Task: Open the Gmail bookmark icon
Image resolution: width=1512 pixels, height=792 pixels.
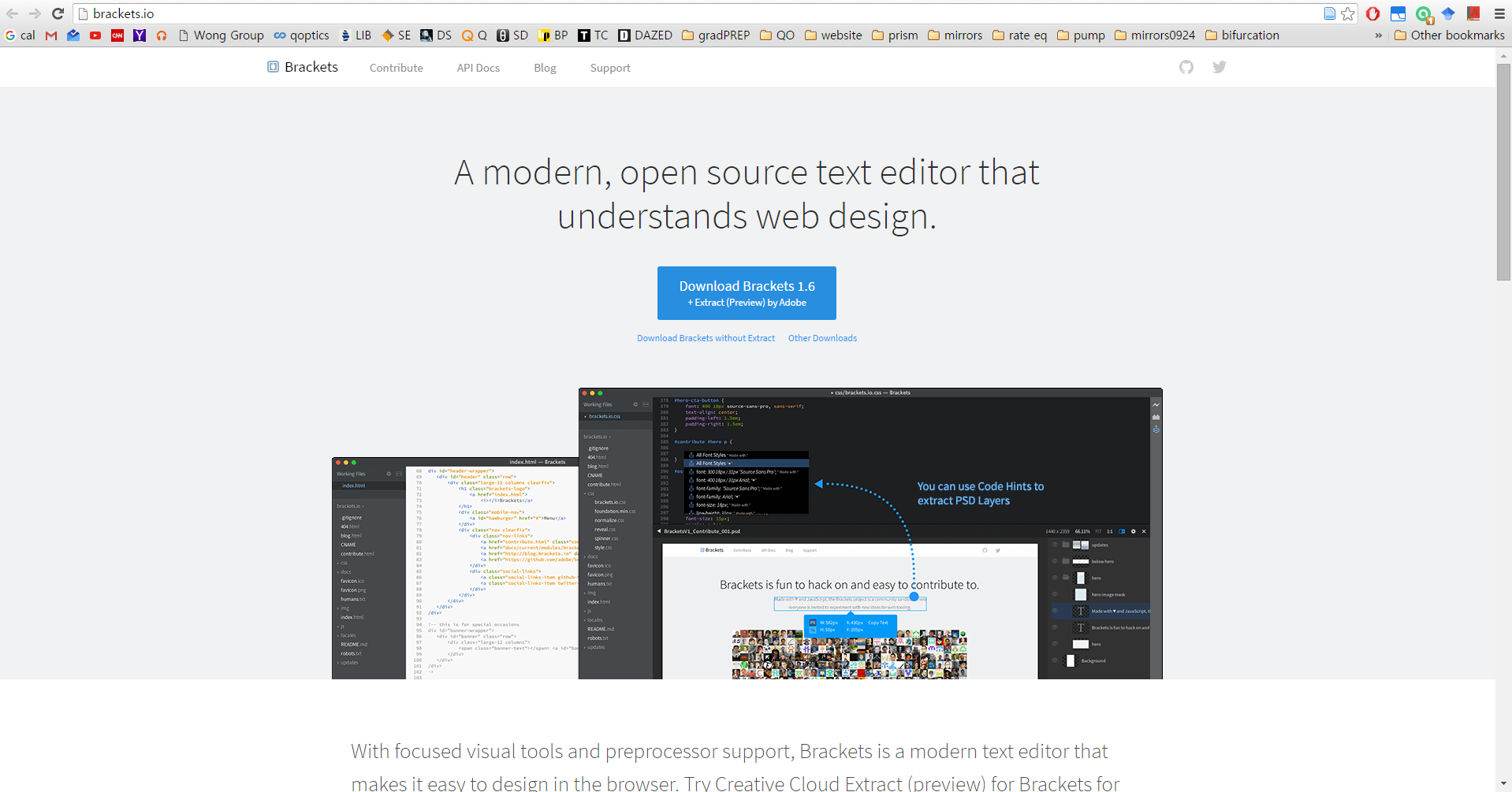Action: (x=51, y=35)
